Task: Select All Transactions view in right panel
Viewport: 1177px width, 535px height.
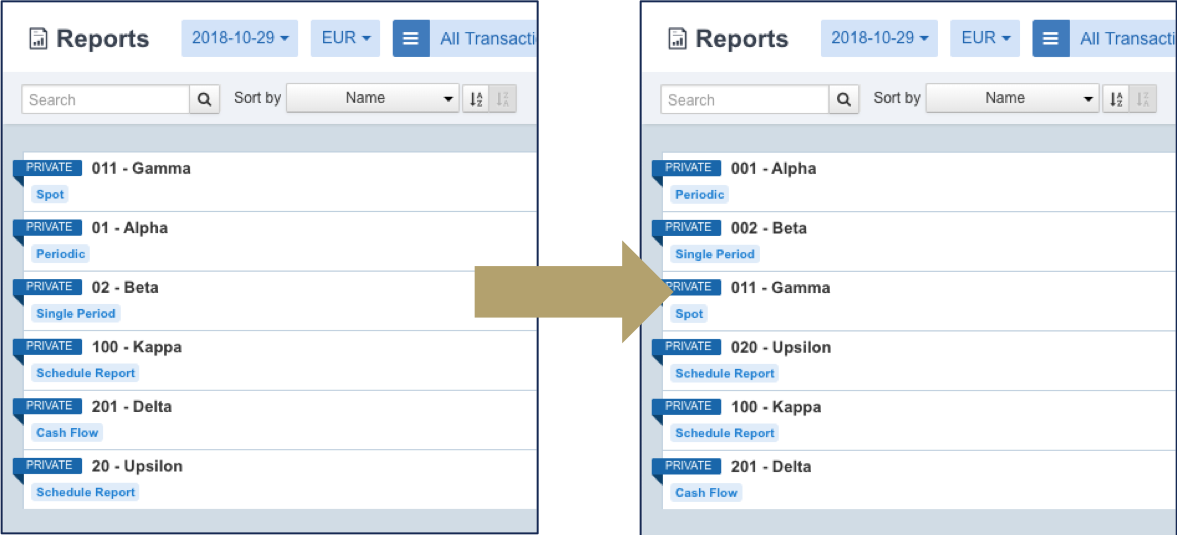Action: (1126, 39)
